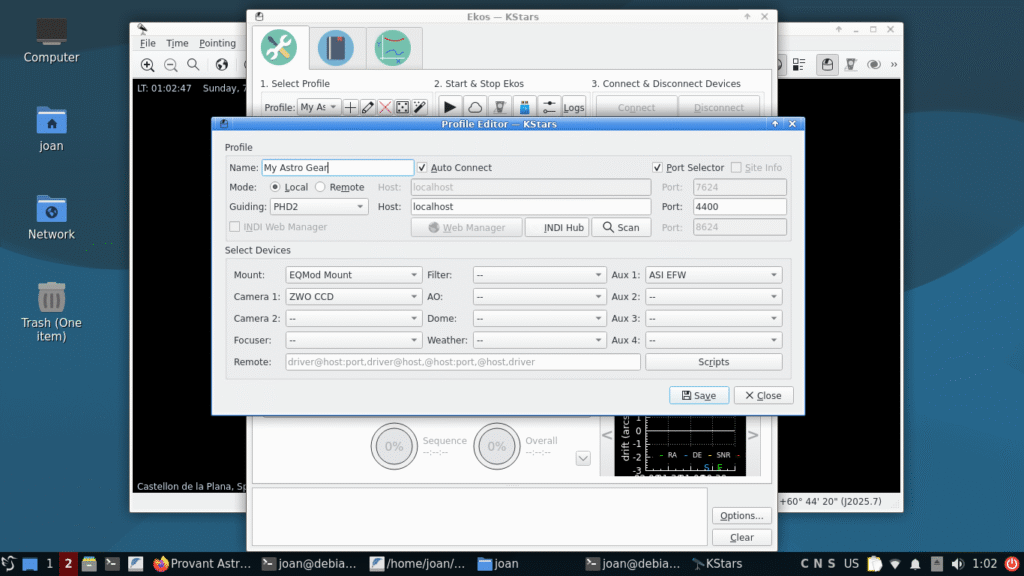The image size is (1024, 576).
Task: Click the edit profile pencil icon
Action: pyautogui.click(x=367, y=107)
